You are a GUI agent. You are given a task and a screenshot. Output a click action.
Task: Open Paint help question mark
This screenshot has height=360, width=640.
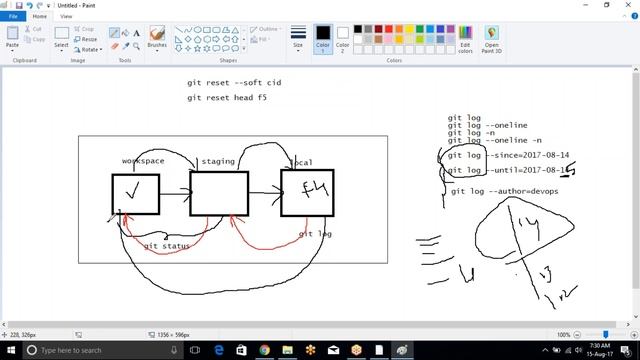point(635,16)
